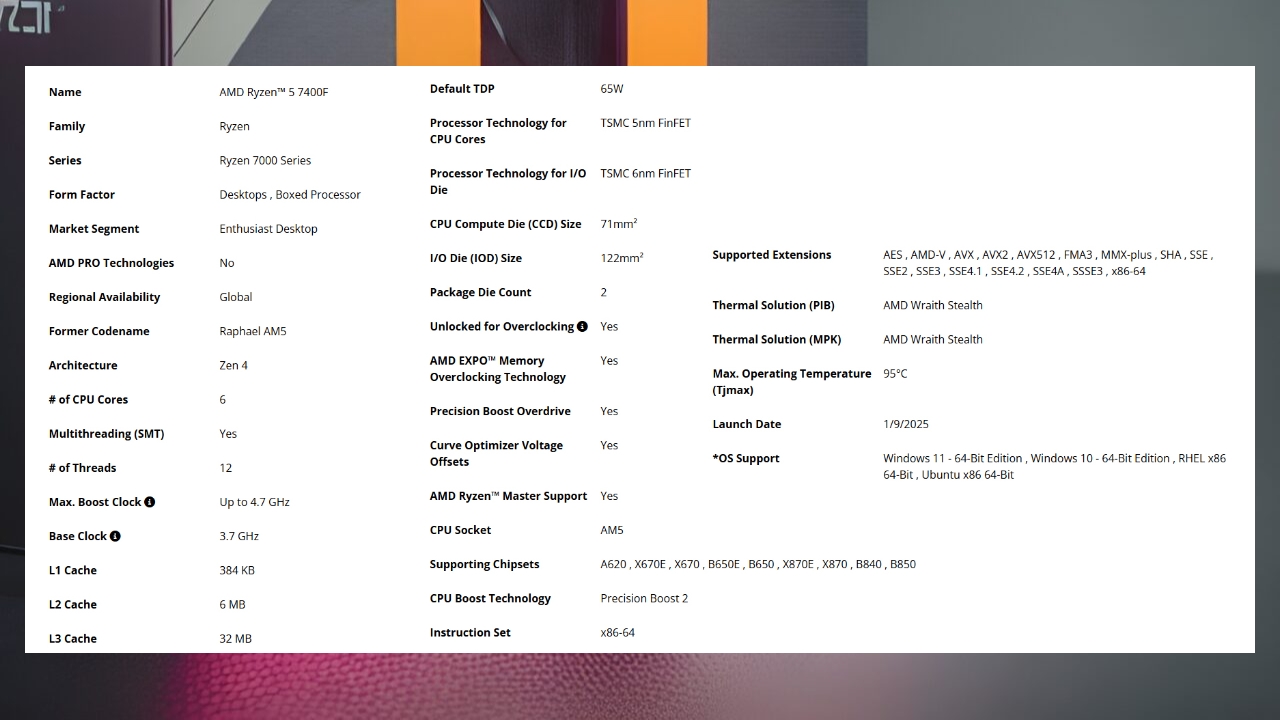Viewport: 1280px width, 720px height.
Task: Select the TDP value 65W
Action: 612,89
